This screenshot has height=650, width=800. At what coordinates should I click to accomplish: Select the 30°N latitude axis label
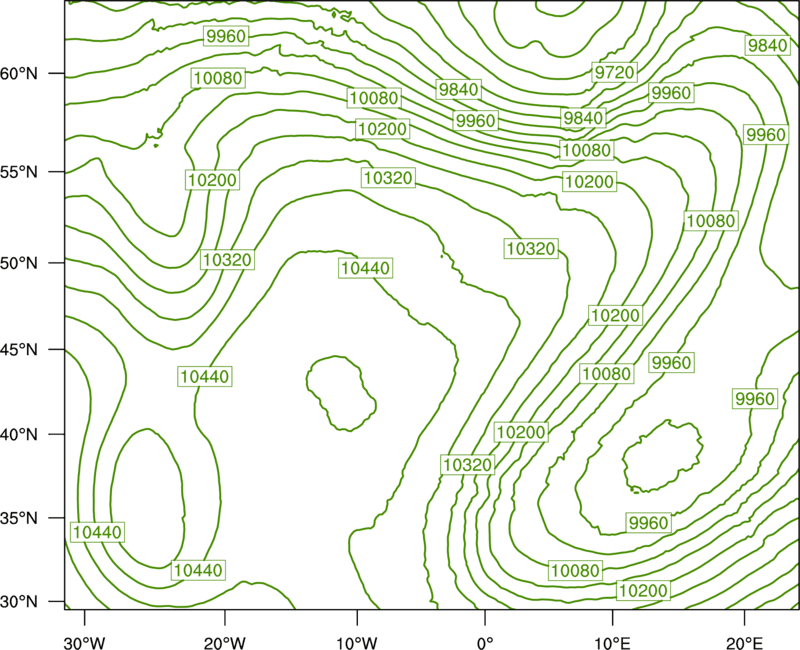click(19, 602)
